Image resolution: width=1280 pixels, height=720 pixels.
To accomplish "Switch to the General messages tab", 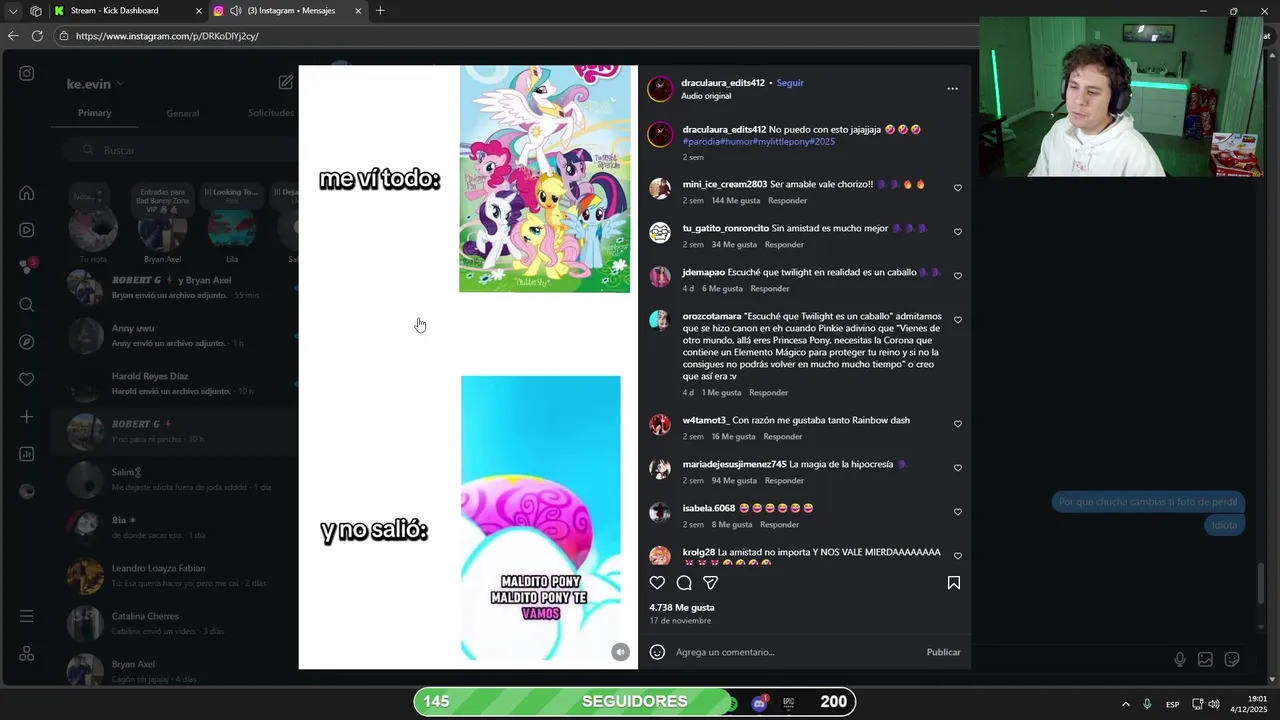I will 183,113.
